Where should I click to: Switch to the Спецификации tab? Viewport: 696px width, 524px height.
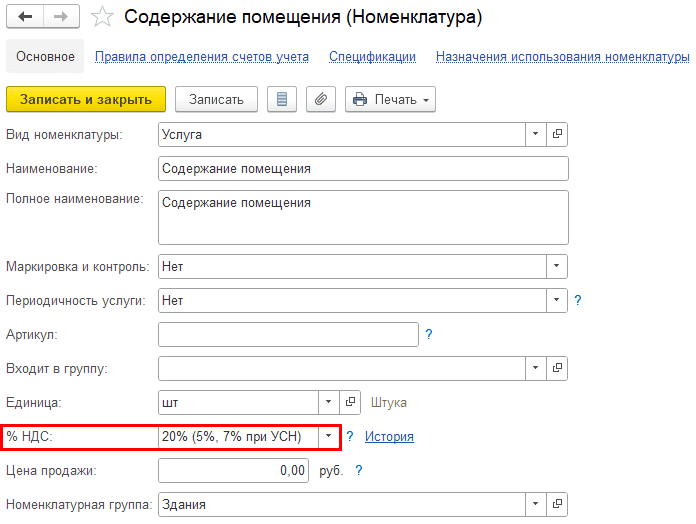click(x=372, y=57)
